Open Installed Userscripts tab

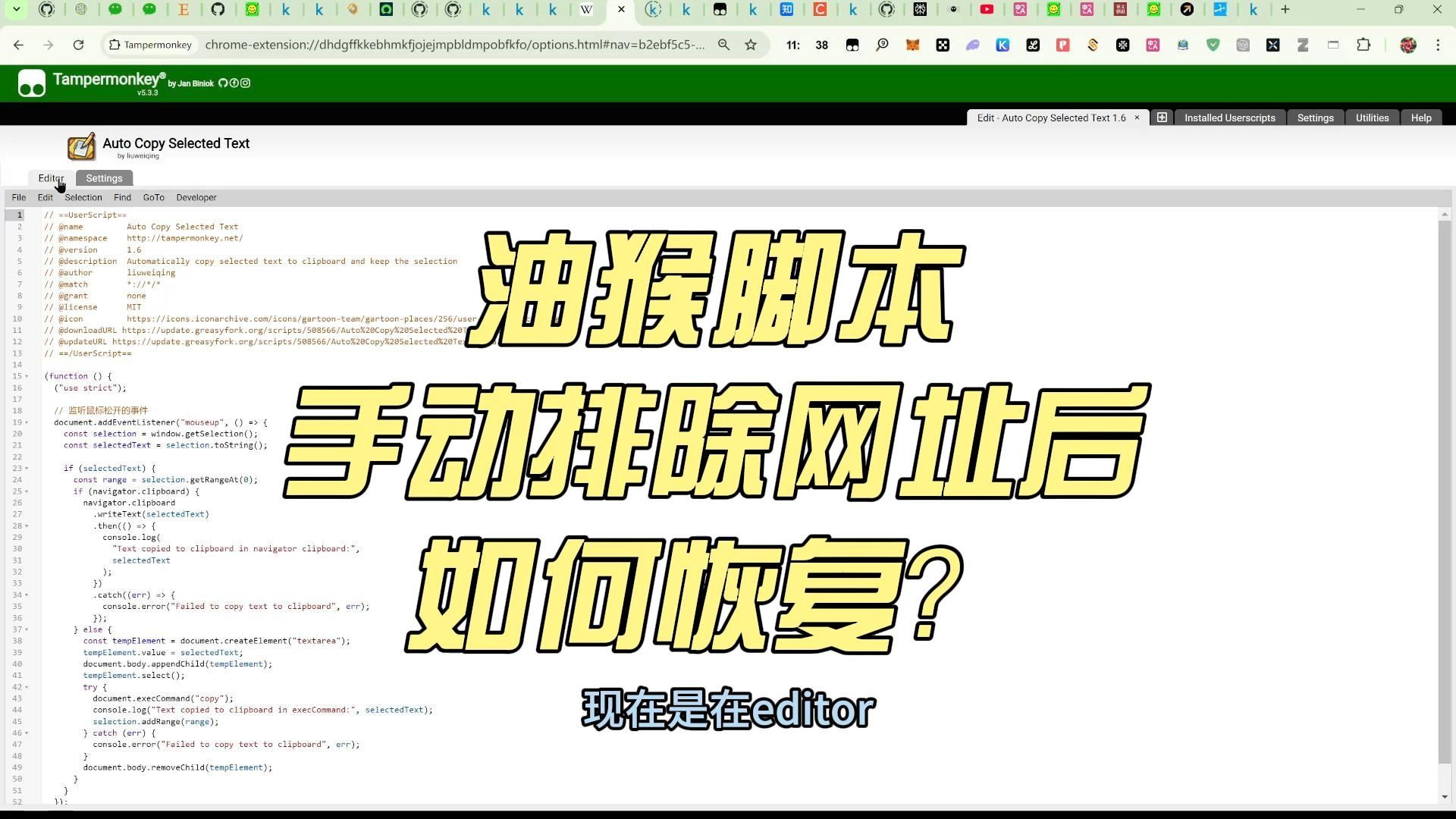click(x=1230, y=118)
